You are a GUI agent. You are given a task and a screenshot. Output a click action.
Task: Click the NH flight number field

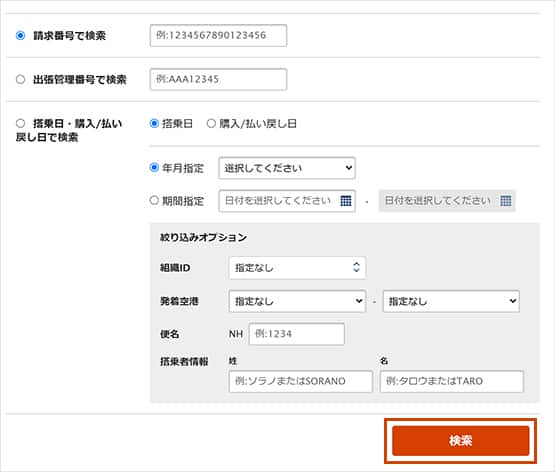pos(297,334)
